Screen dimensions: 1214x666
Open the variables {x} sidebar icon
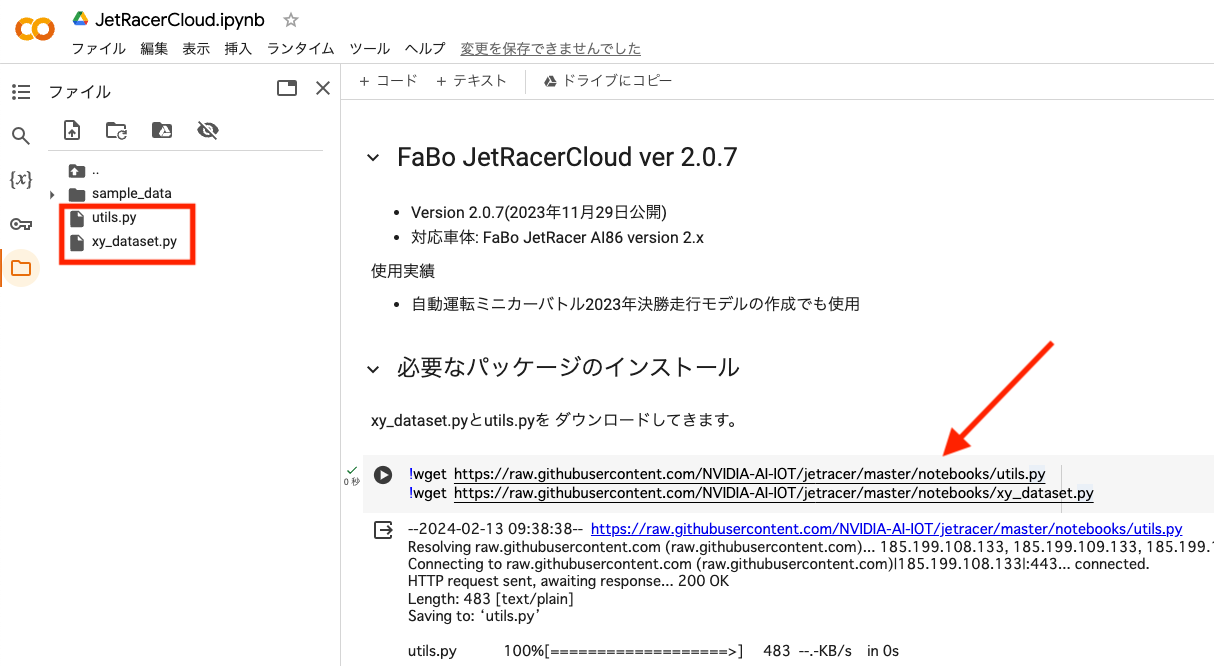point(21,180)
